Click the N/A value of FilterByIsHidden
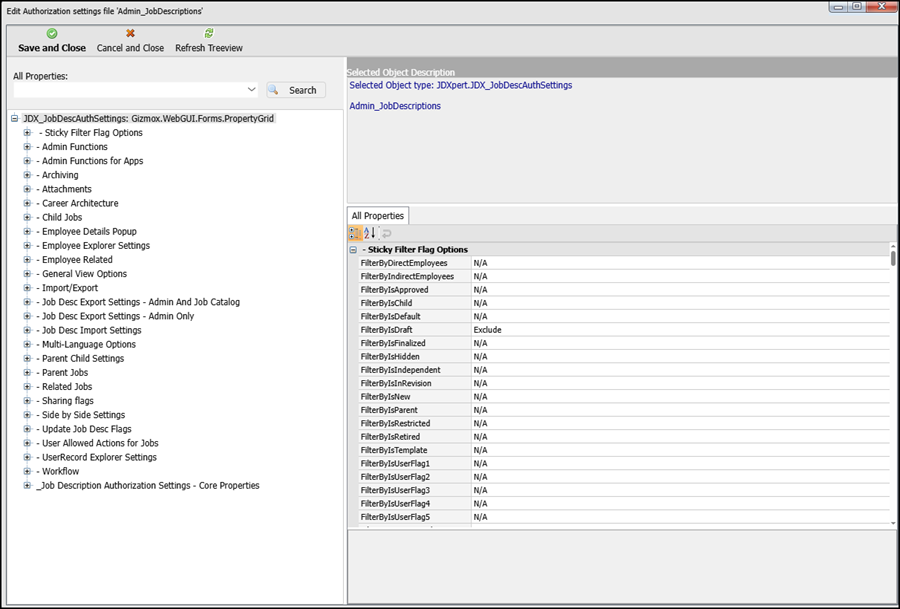The width and height of the screenshot is (900, 609). click(480, 356)
